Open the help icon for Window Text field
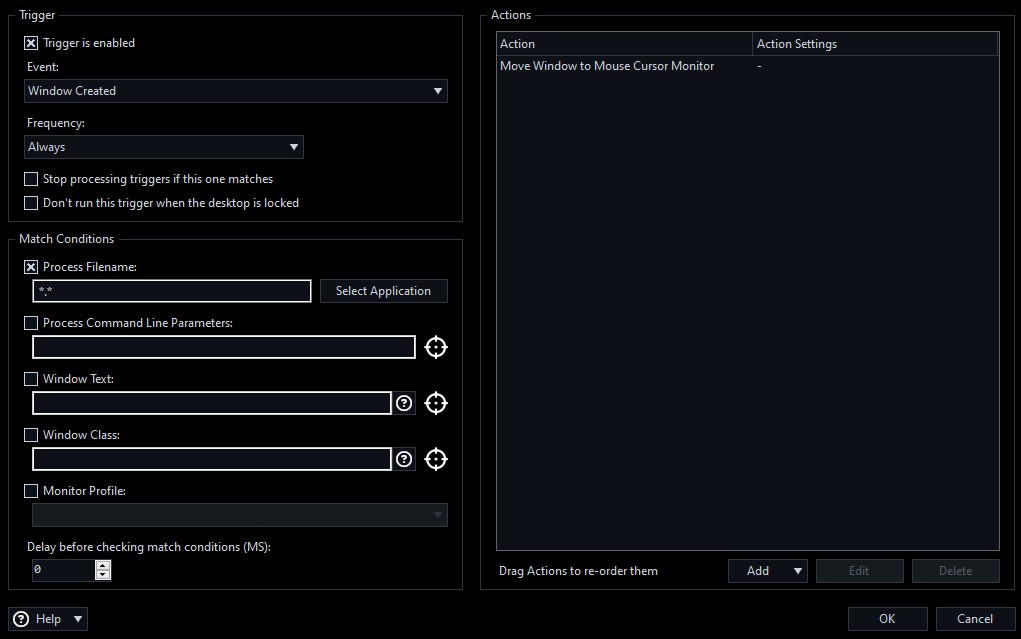The height and width of the screenshot is (639, 1021). [404, 403]
